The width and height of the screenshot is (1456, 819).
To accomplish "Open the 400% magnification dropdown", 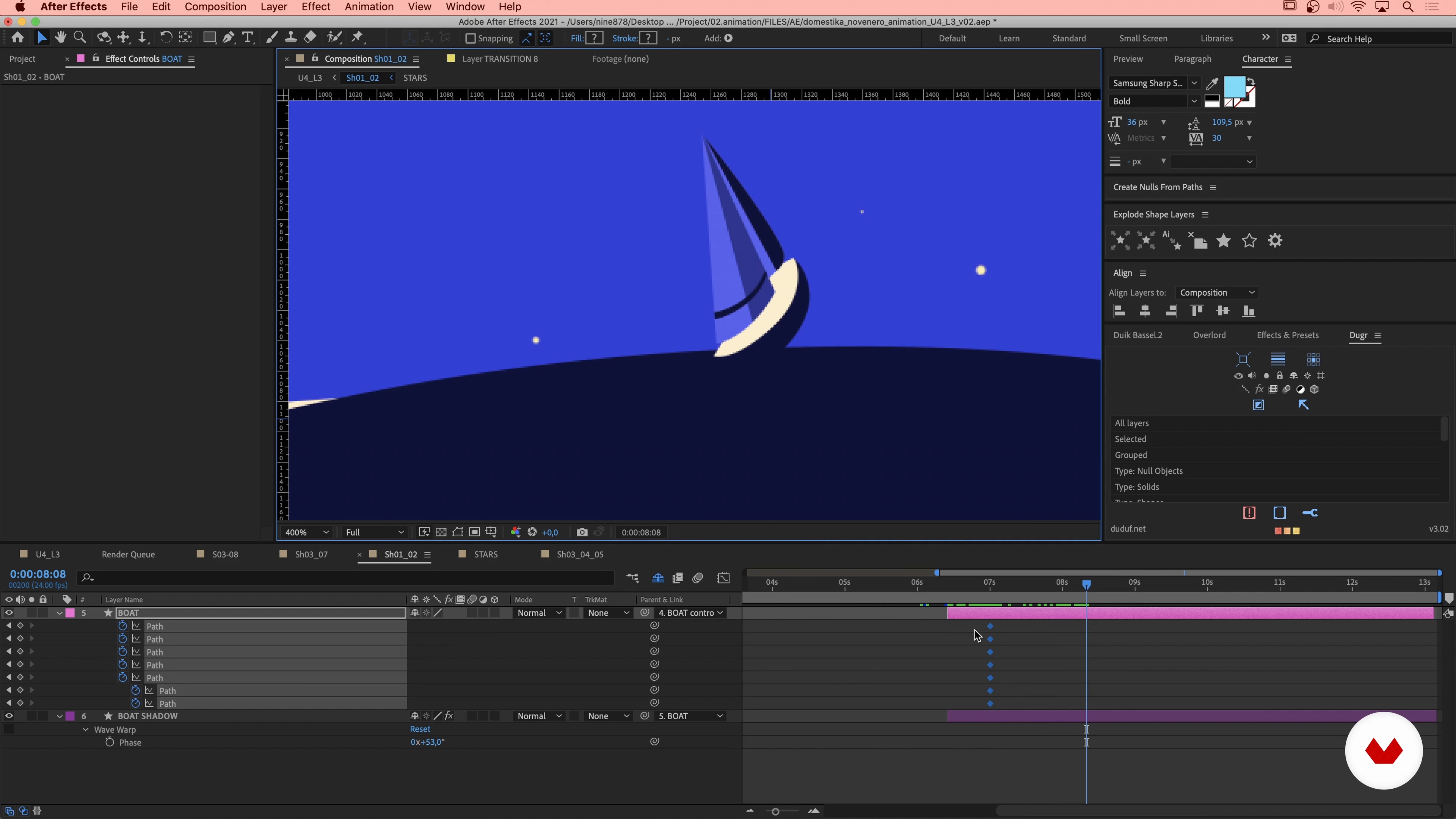I will pos(306,532).
